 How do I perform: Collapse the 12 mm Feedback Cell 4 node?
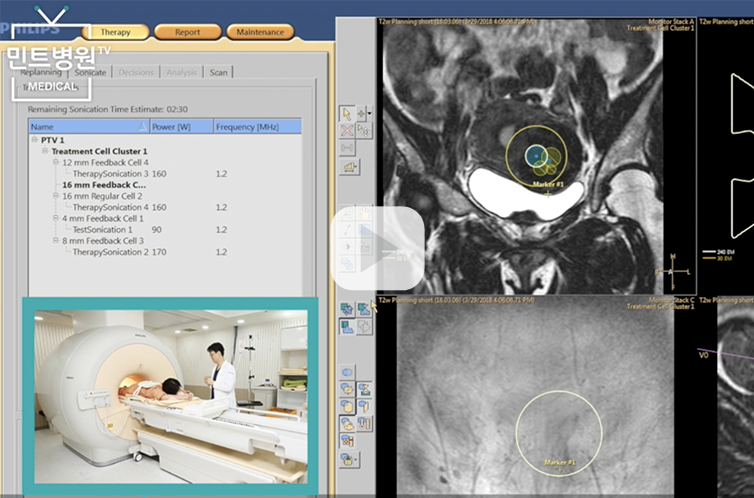[56, 162]
